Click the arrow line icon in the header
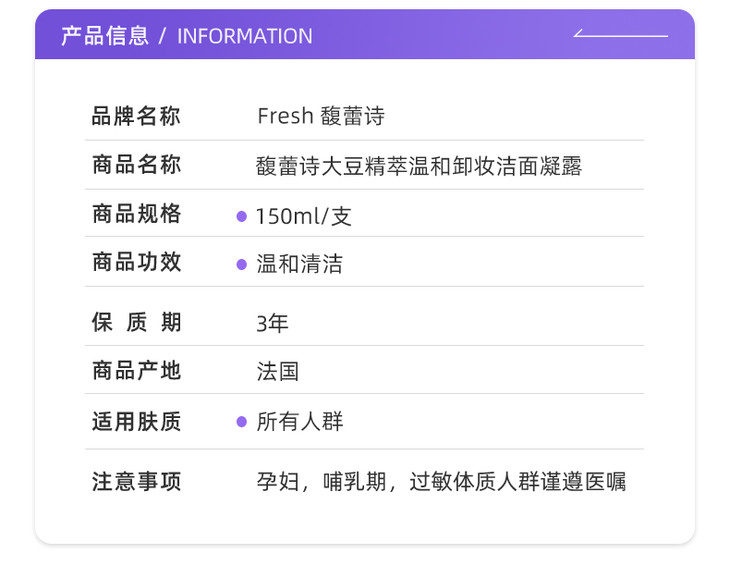The width and height of the screenshot is (730, 566). click(x=620, y=35)
